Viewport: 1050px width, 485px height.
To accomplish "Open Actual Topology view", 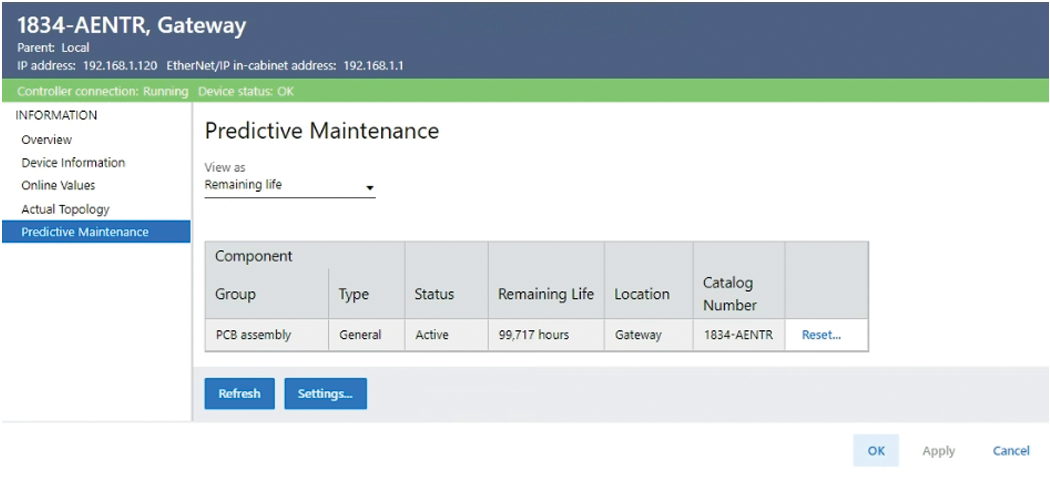I will pyautogui.click(x=65, y=209).
